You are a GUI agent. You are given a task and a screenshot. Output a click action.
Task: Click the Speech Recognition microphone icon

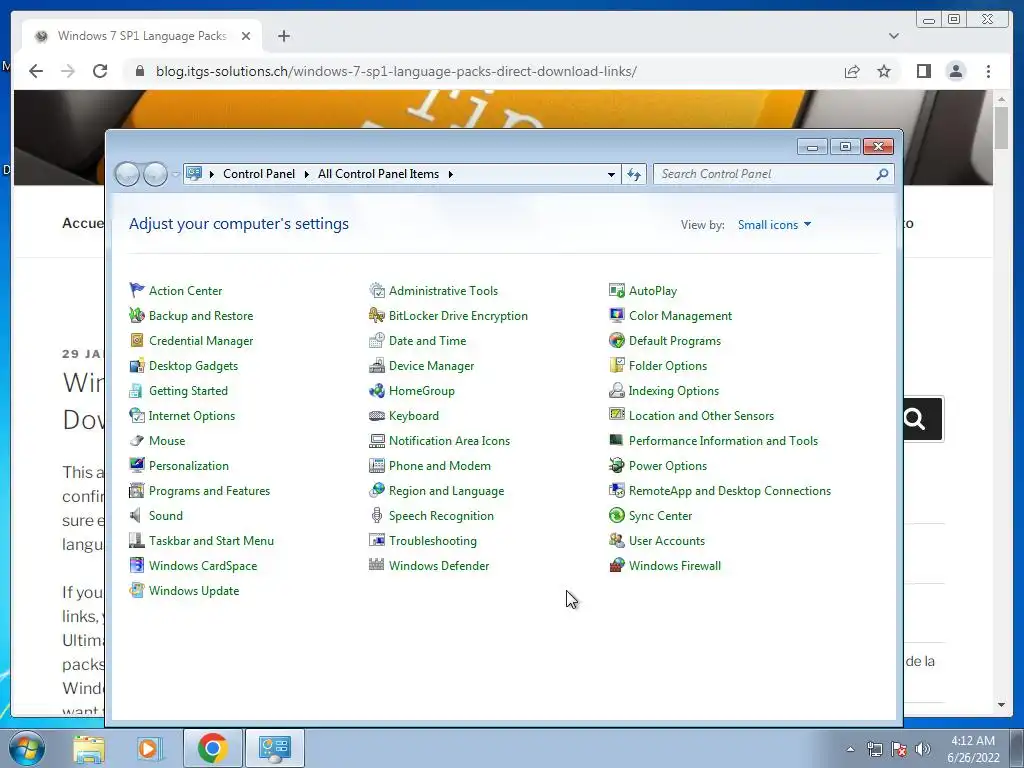(x=377, y=516)
